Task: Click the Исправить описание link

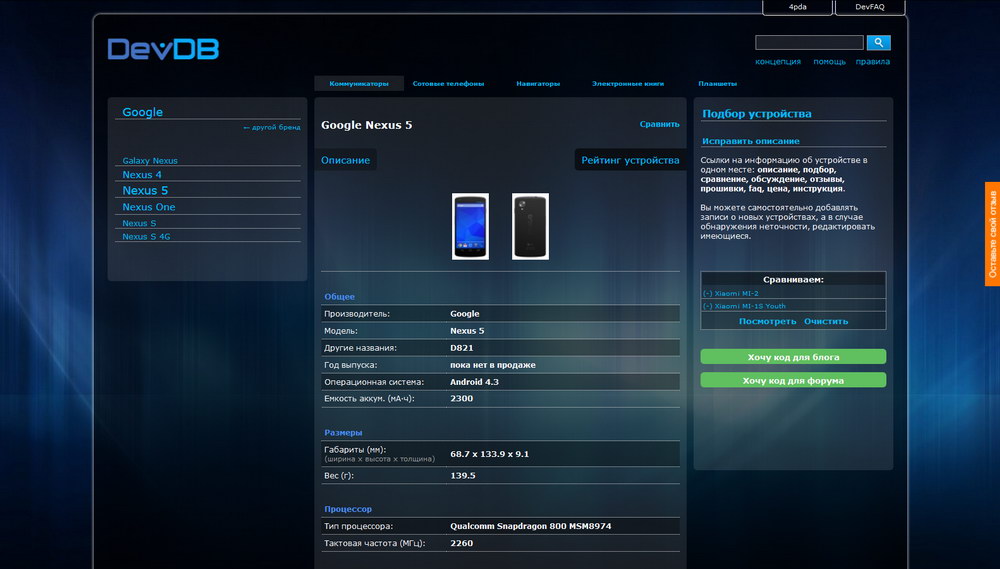Action: click(x=751, y=141)
